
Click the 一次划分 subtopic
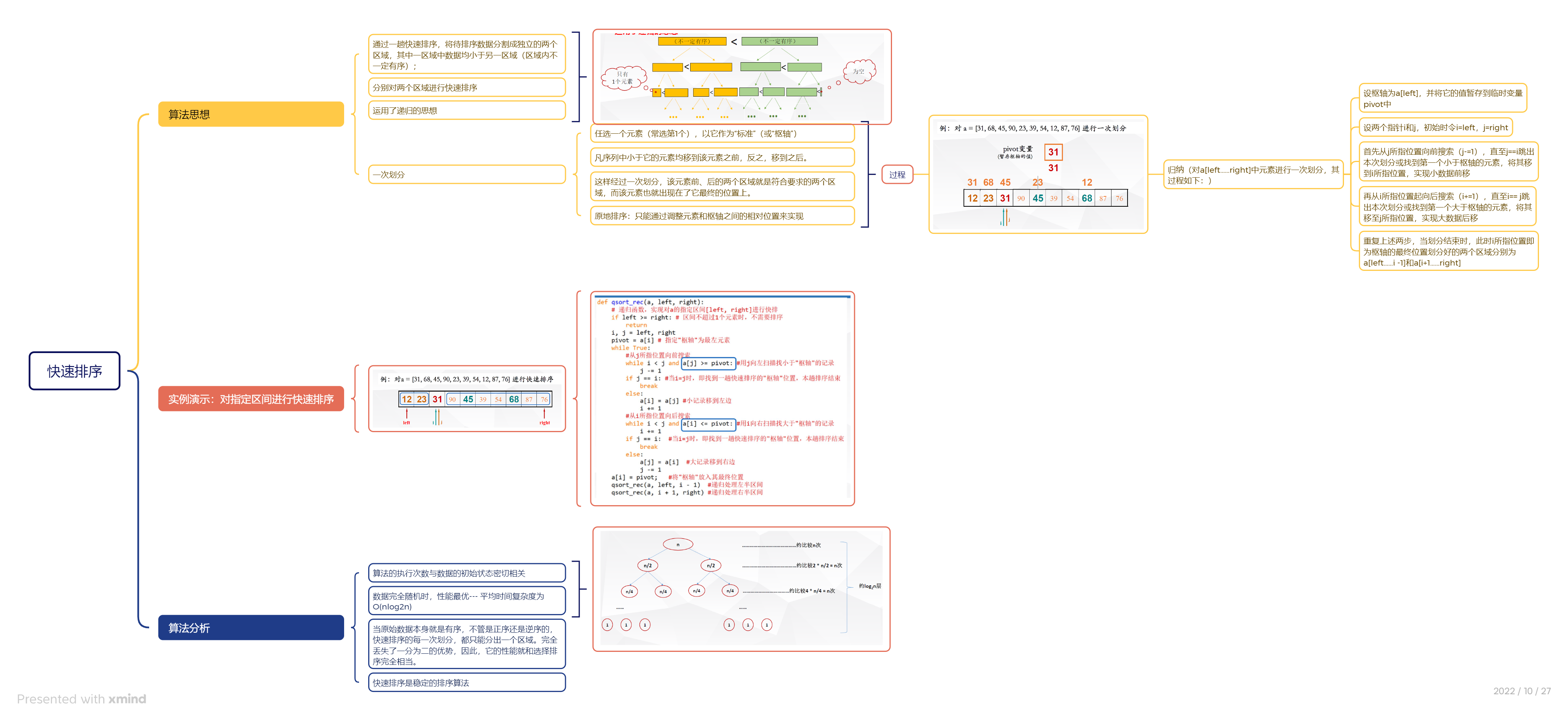466,175
